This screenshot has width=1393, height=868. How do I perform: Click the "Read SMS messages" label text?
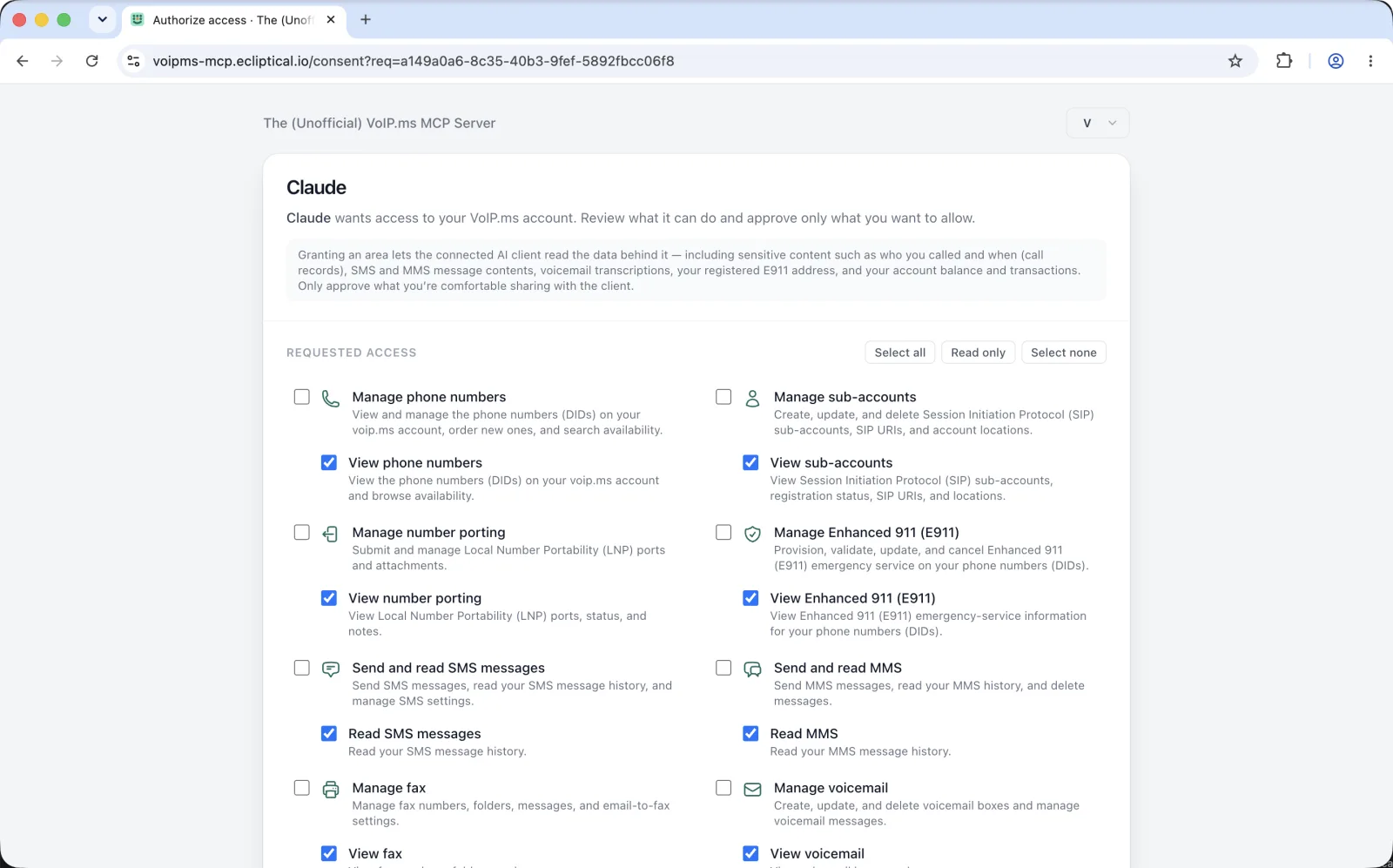[414, 733]
